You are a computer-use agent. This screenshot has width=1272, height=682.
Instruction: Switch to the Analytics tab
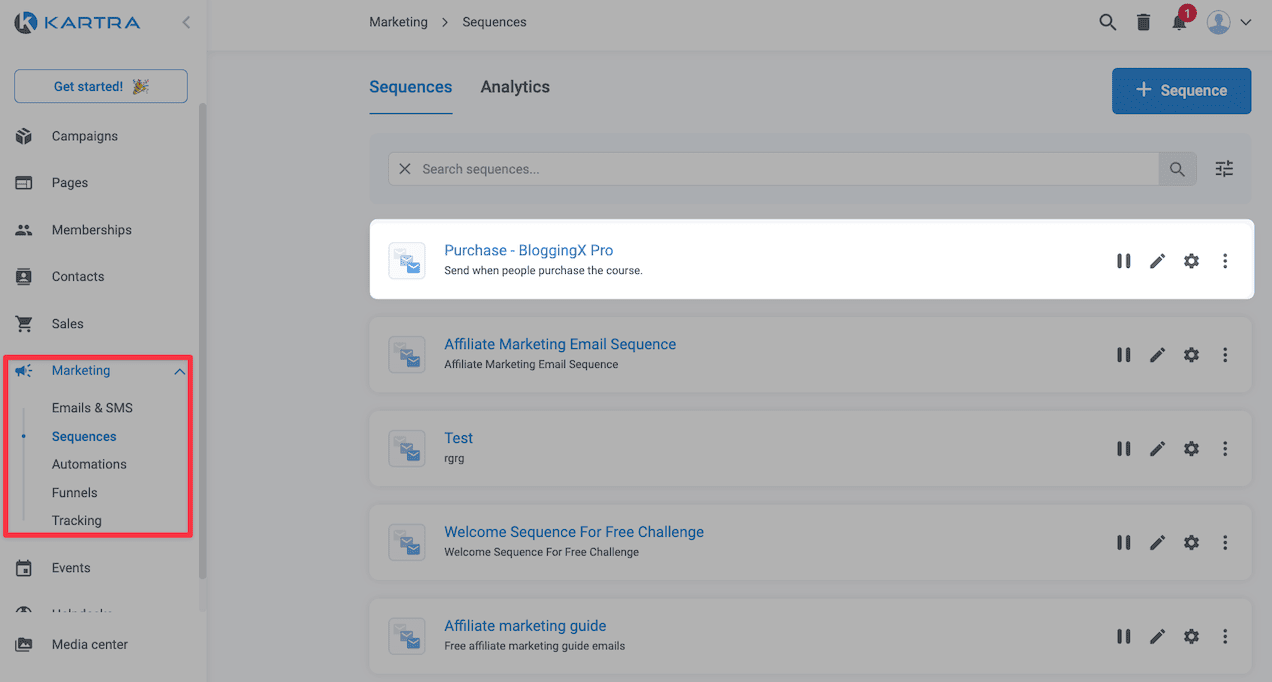[x=515, y=87]
